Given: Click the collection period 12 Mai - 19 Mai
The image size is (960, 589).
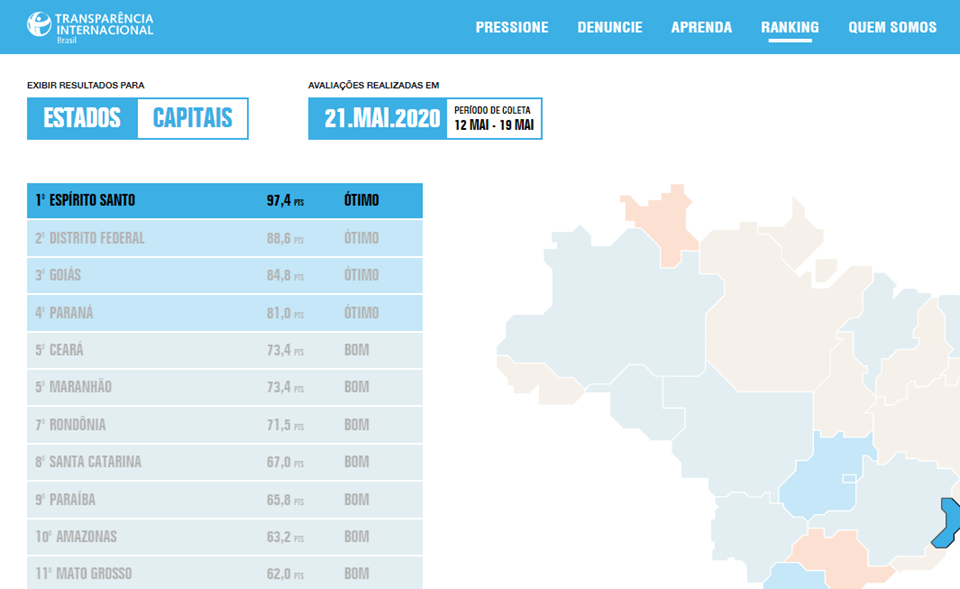Looking at the screenshot, I should 494,118.
